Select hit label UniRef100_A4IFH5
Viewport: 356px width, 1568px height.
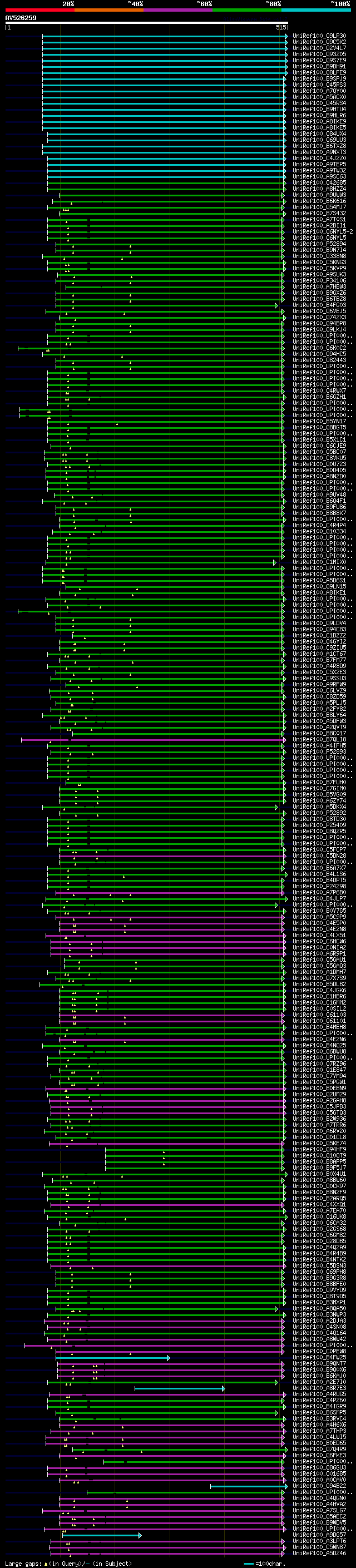click(x=319, y=746)
